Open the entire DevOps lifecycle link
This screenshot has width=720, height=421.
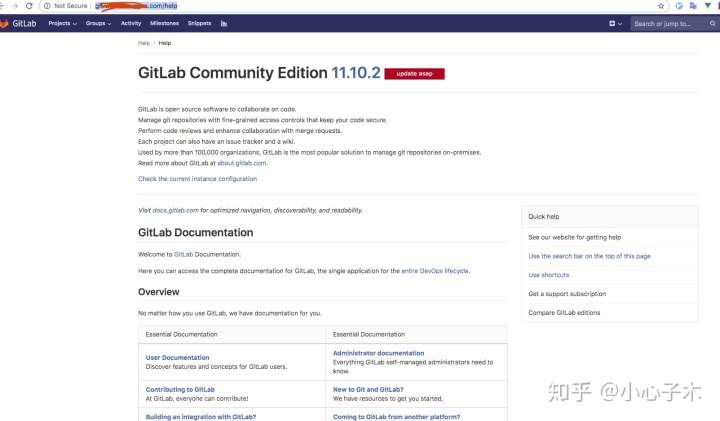[435, 271]
